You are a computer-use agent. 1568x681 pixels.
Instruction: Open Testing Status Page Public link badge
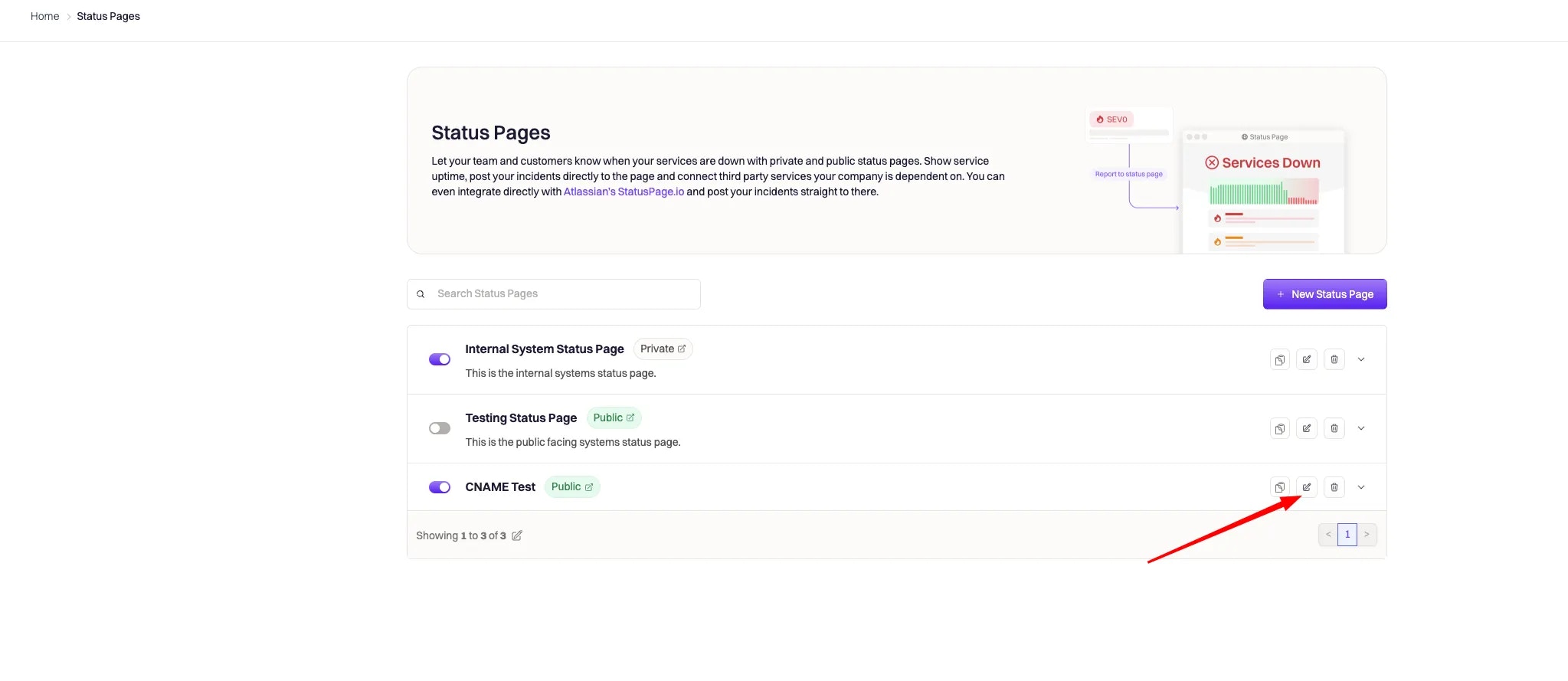click(x=614, y=417)
